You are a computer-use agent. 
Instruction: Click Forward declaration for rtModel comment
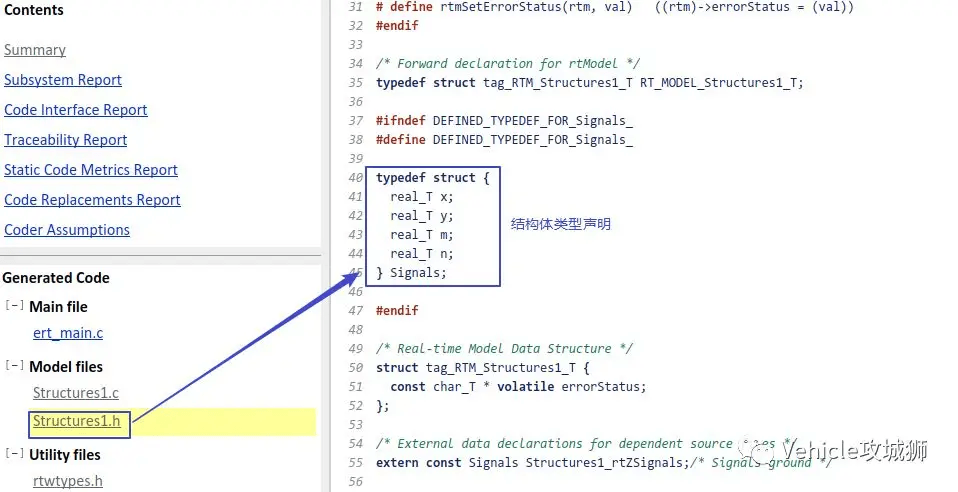[x=508, y=64]
